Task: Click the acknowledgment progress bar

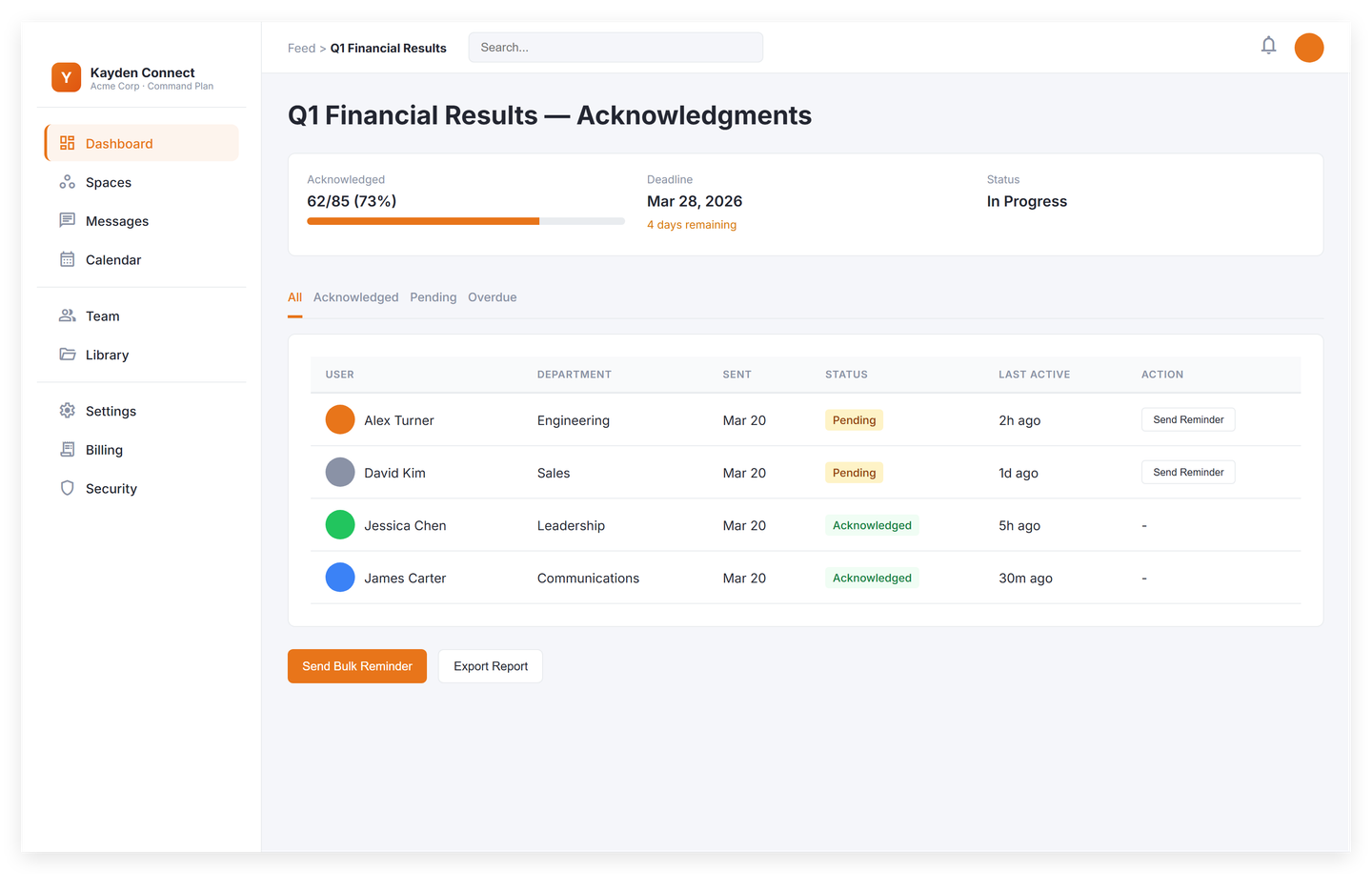Action: [466, 221]
